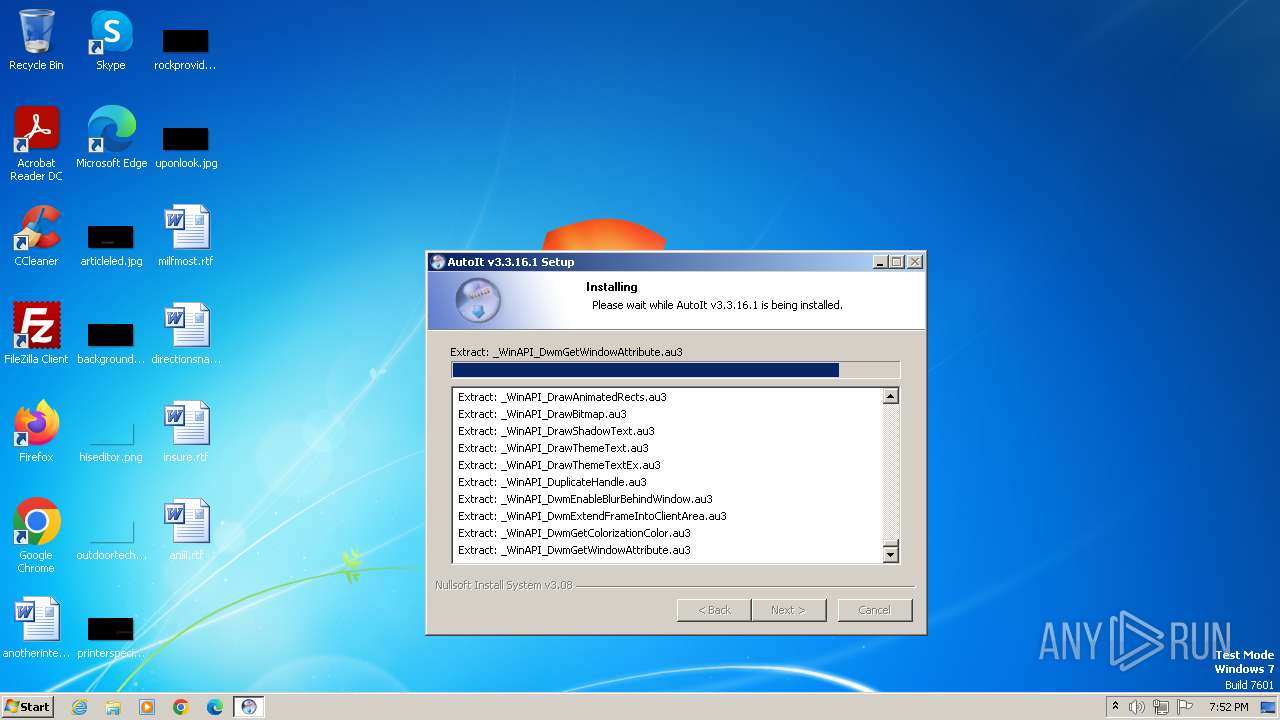Click the disabled Next button
Viewport: 1280px width, 720px height.
point(788,610)
